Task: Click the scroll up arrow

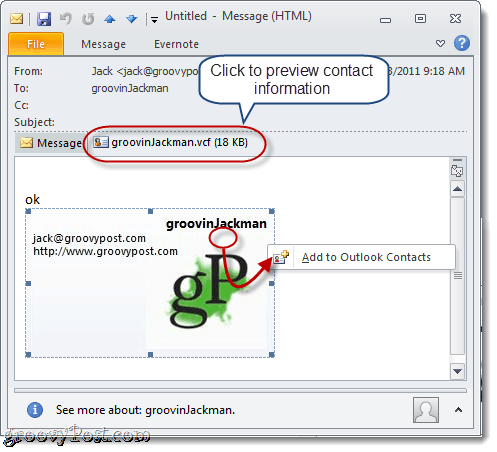Action: [x=457, y=189]
